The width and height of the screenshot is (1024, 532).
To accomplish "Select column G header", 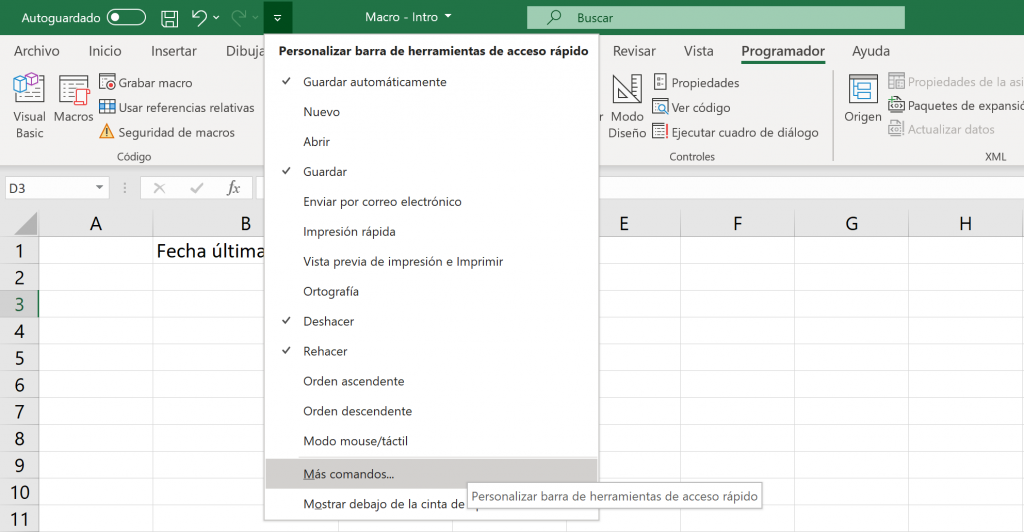I will 852,224.
